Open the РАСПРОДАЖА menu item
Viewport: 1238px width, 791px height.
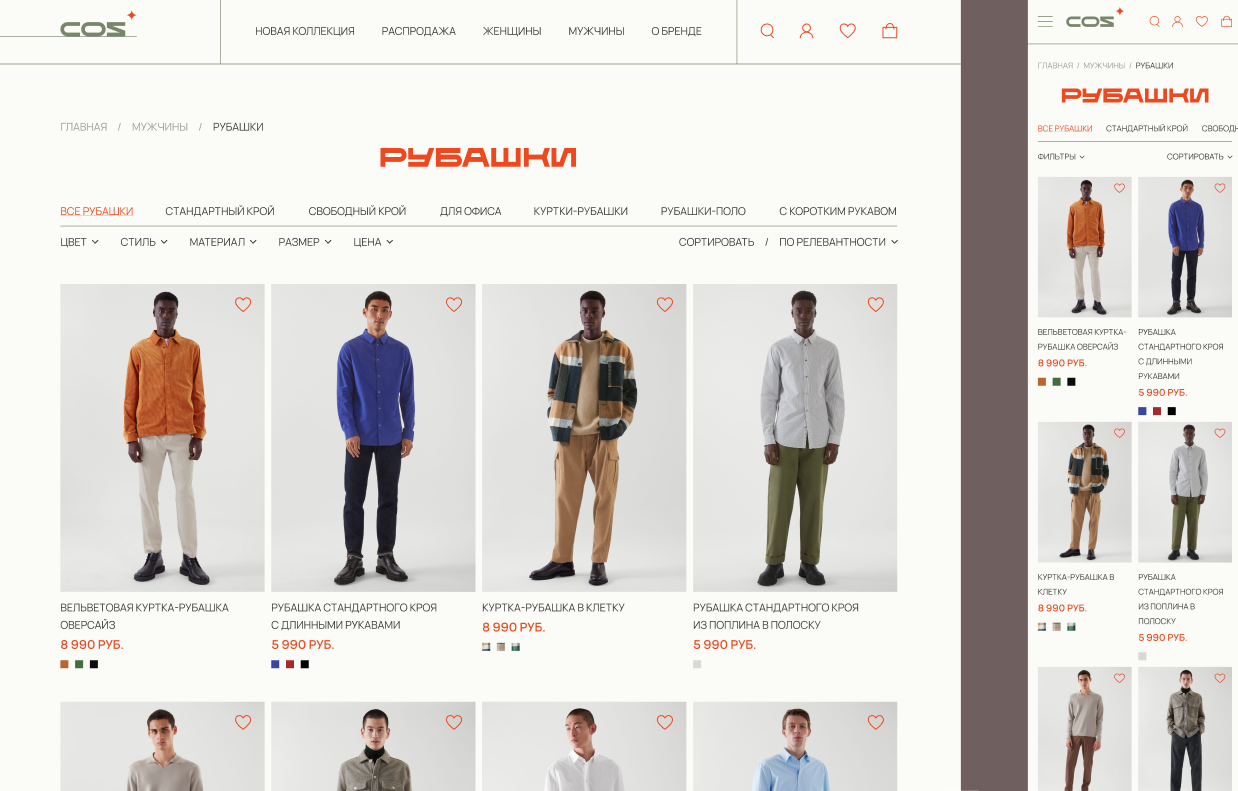(418, 31)
